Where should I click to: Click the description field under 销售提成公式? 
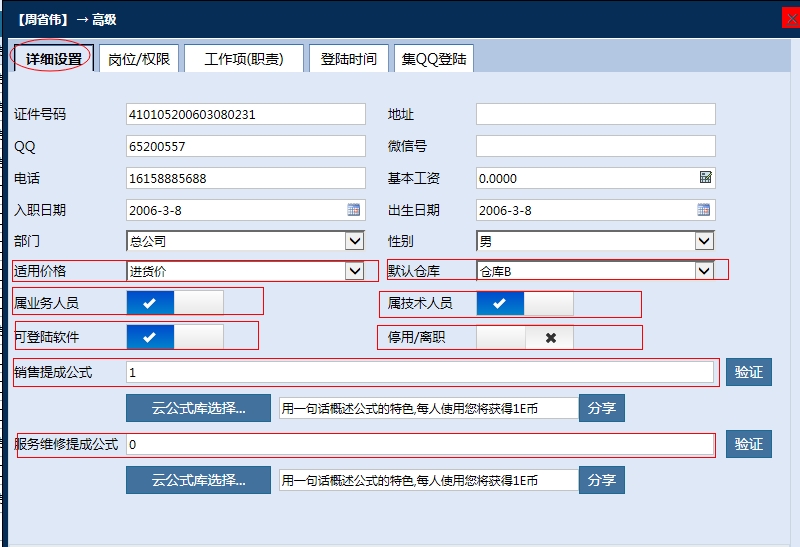coord(429,408)
